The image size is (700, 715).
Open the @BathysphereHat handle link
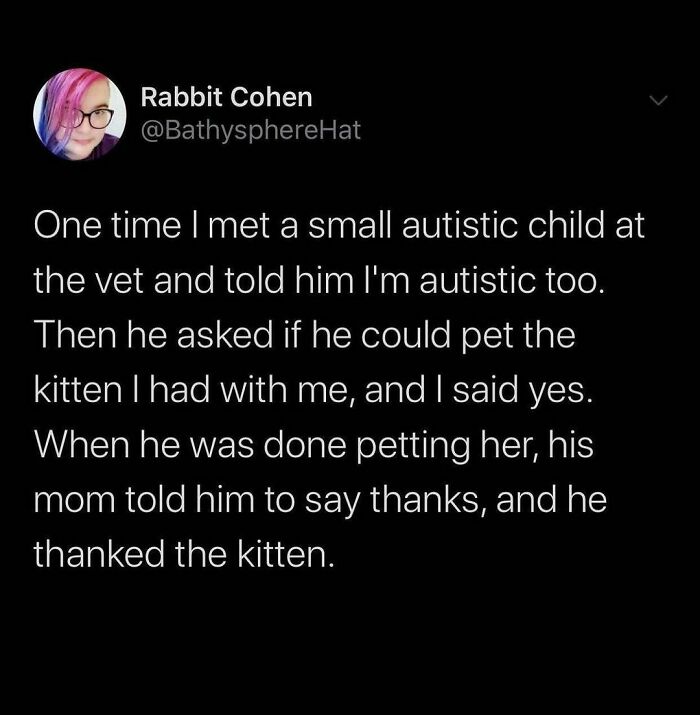(x=251, y=130)
